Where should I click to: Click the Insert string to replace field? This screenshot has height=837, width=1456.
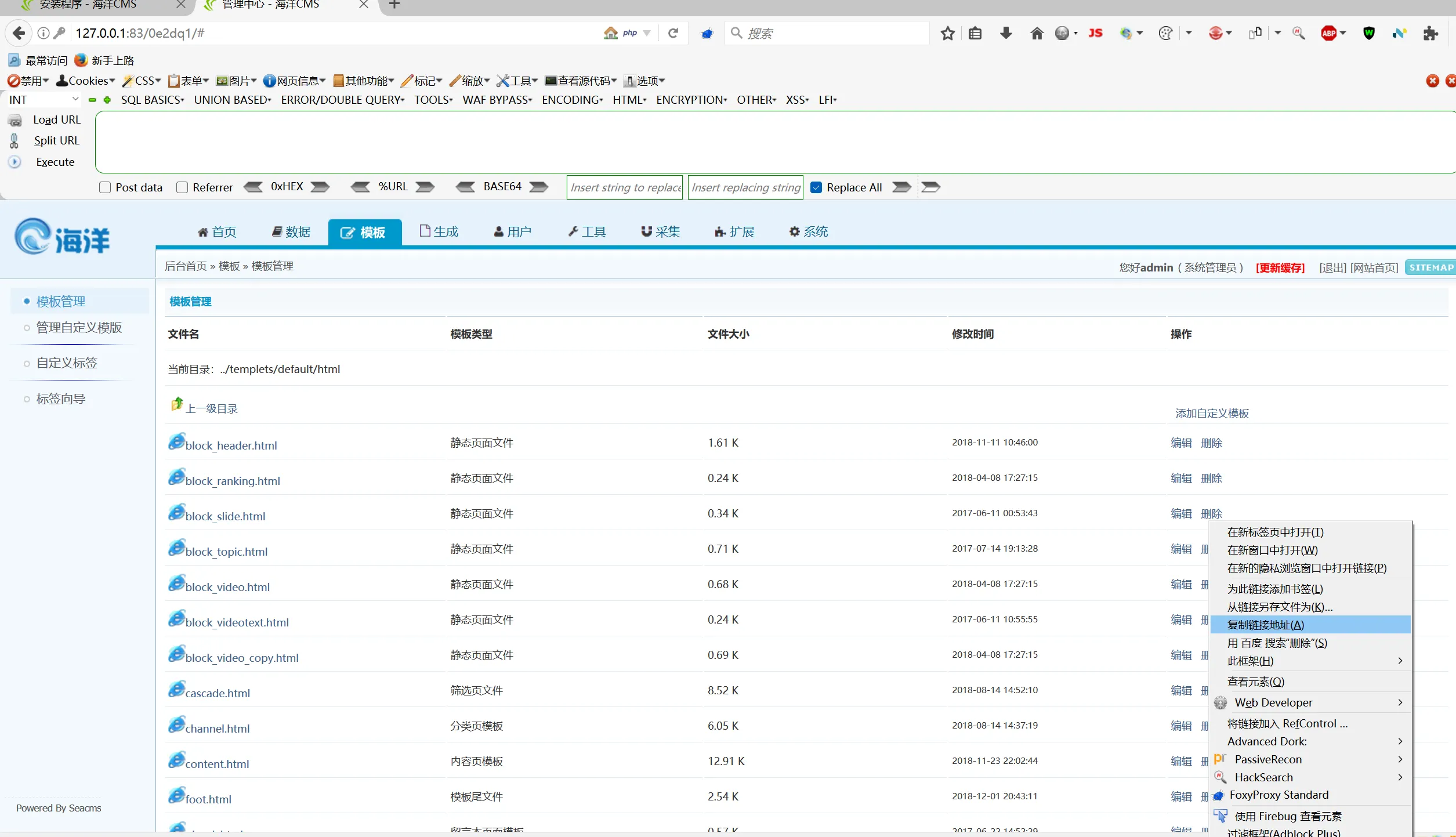pos(625,187)
